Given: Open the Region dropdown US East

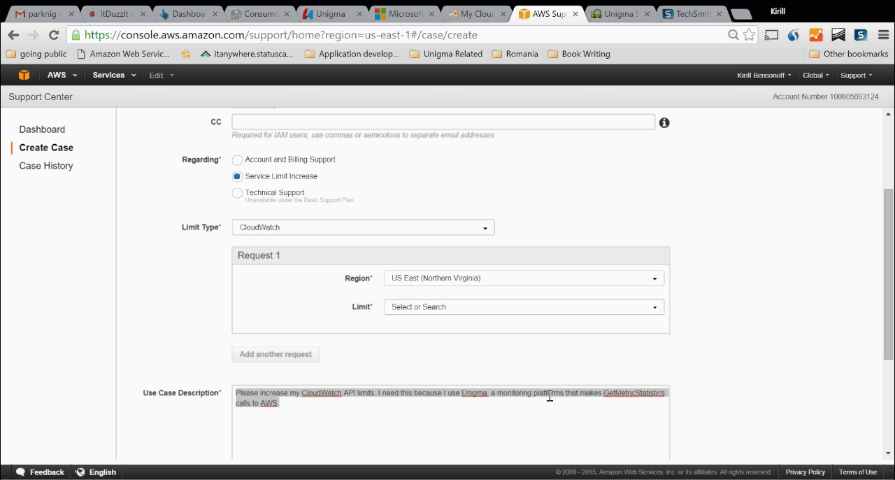Looking at the screenshot, I should (524, 279).
